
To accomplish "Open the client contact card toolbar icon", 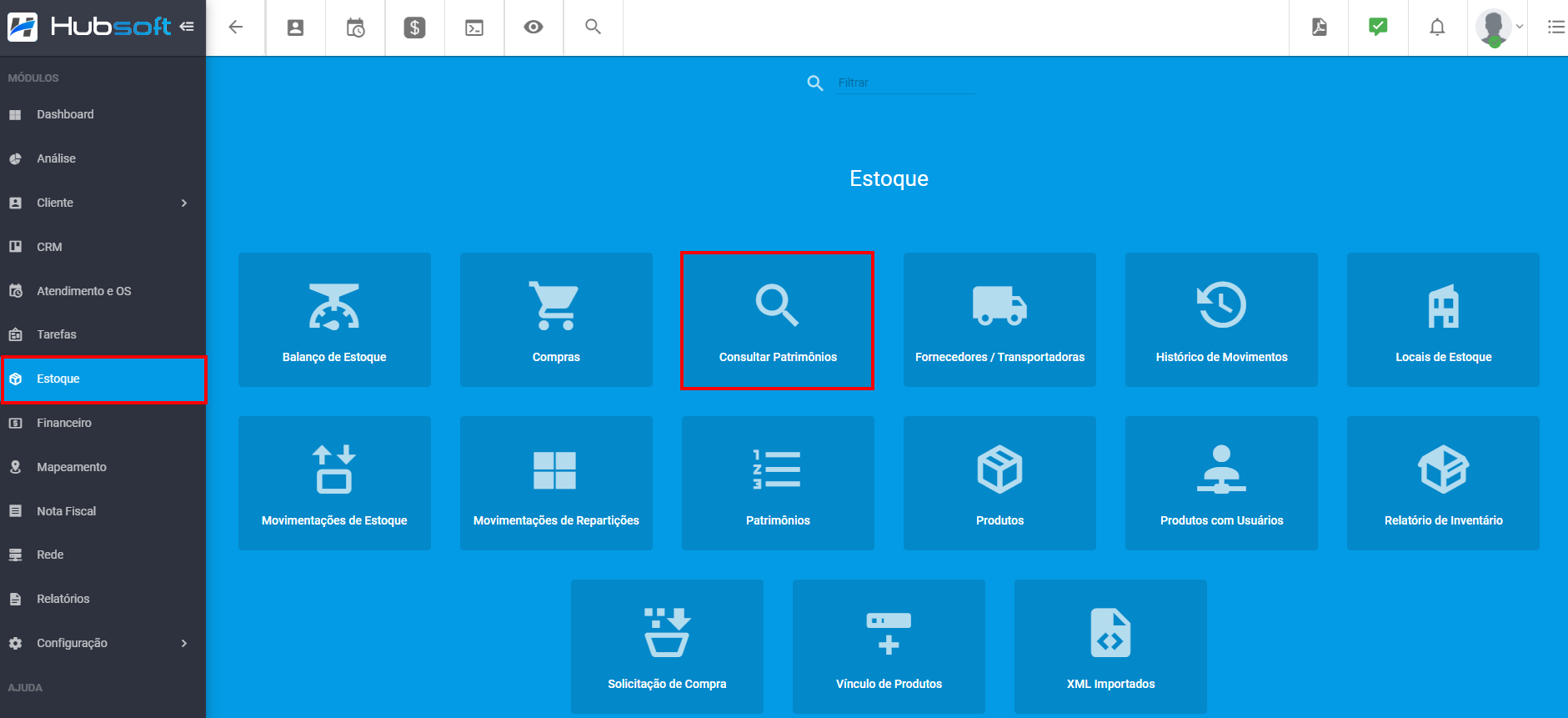I will point(295,28).
